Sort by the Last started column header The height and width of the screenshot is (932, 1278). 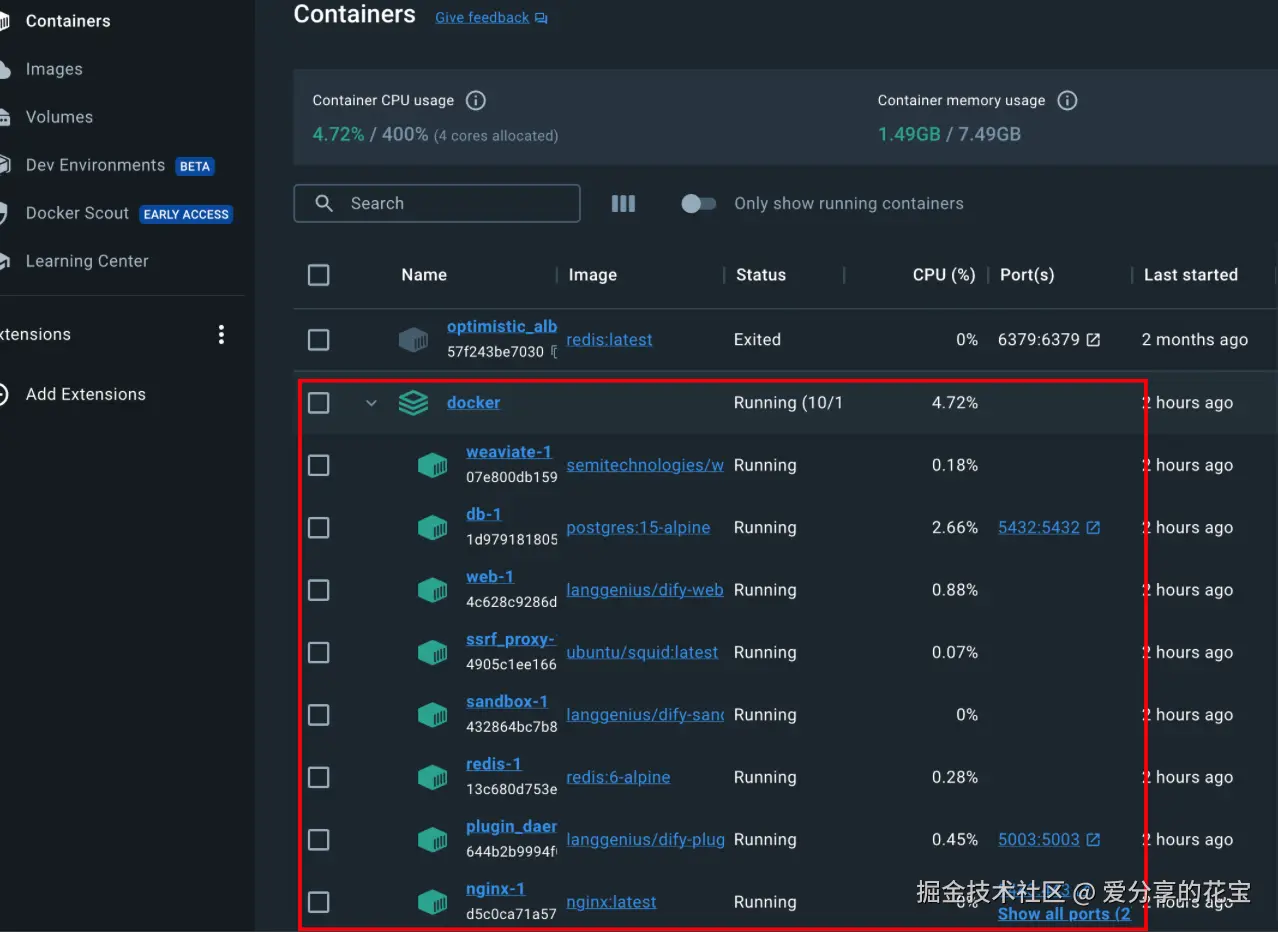click(1191, 275)
